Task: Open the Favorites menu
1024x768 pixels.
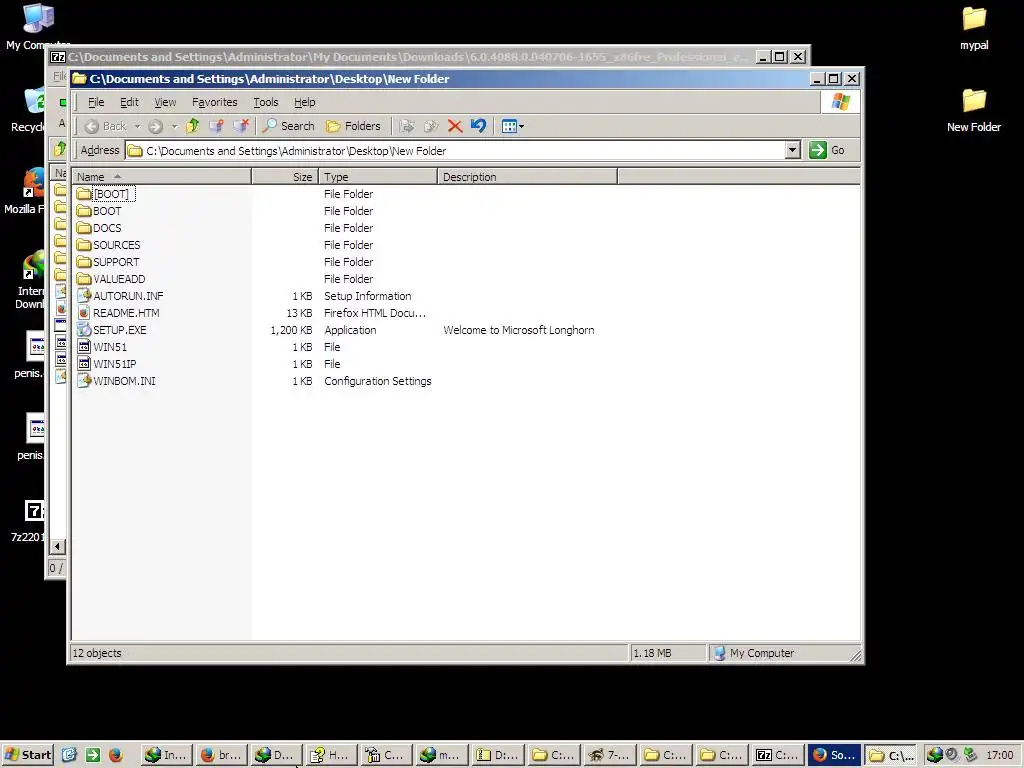Action: click(x=214, y=102)
